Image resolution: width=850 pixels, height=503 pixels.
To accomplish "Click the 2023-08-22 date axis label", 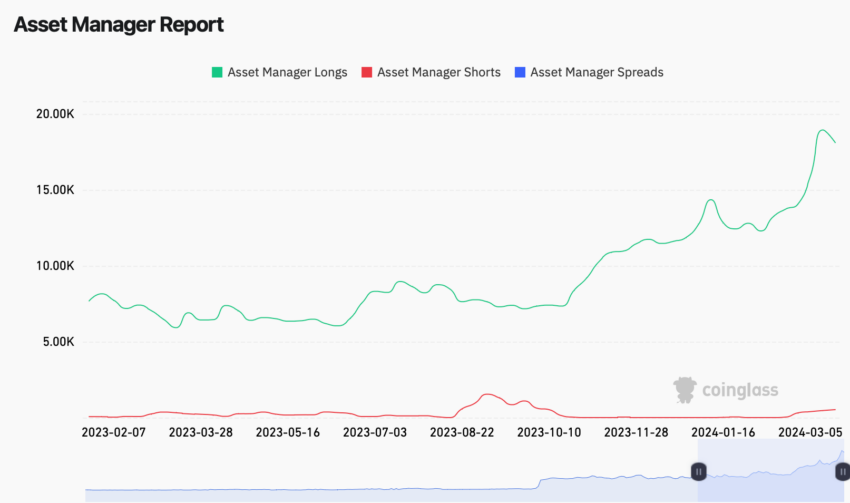I will tap(462, 433).
